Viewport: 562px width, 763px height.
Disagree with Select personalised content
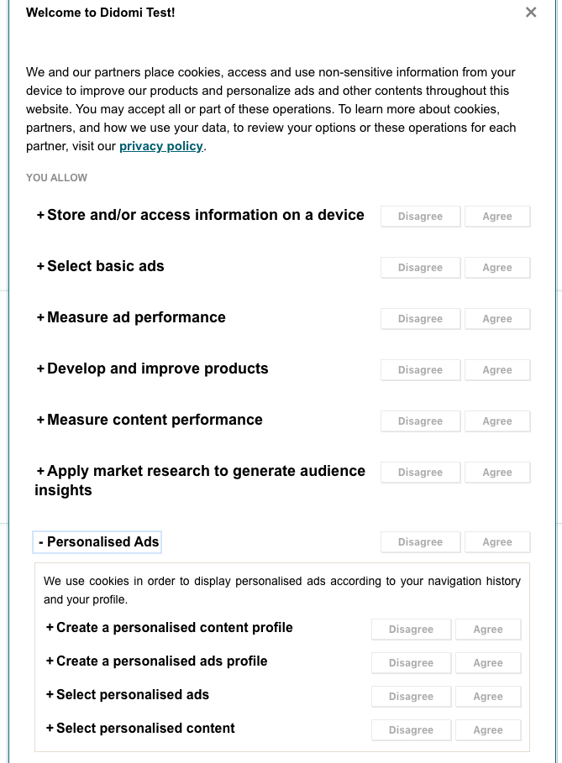[x=411, y=730]
